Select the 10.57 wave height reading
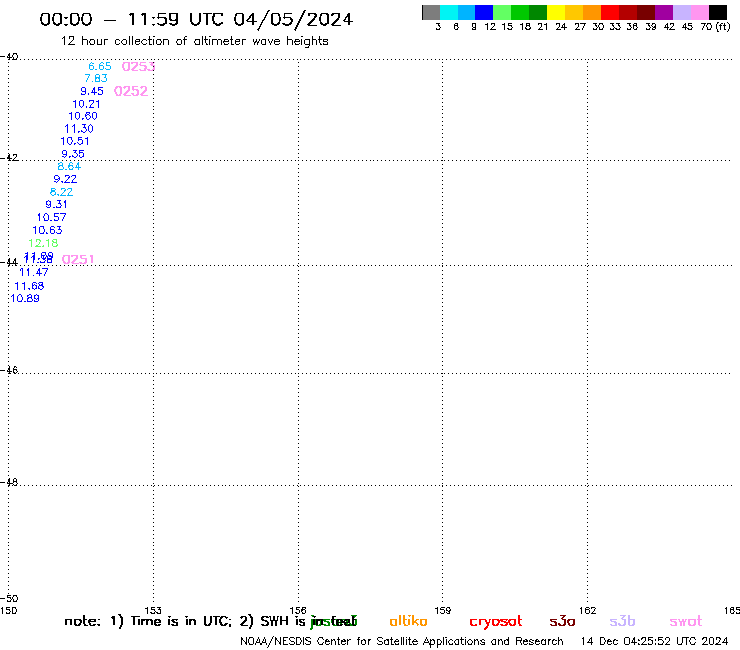 click(51, 217)
